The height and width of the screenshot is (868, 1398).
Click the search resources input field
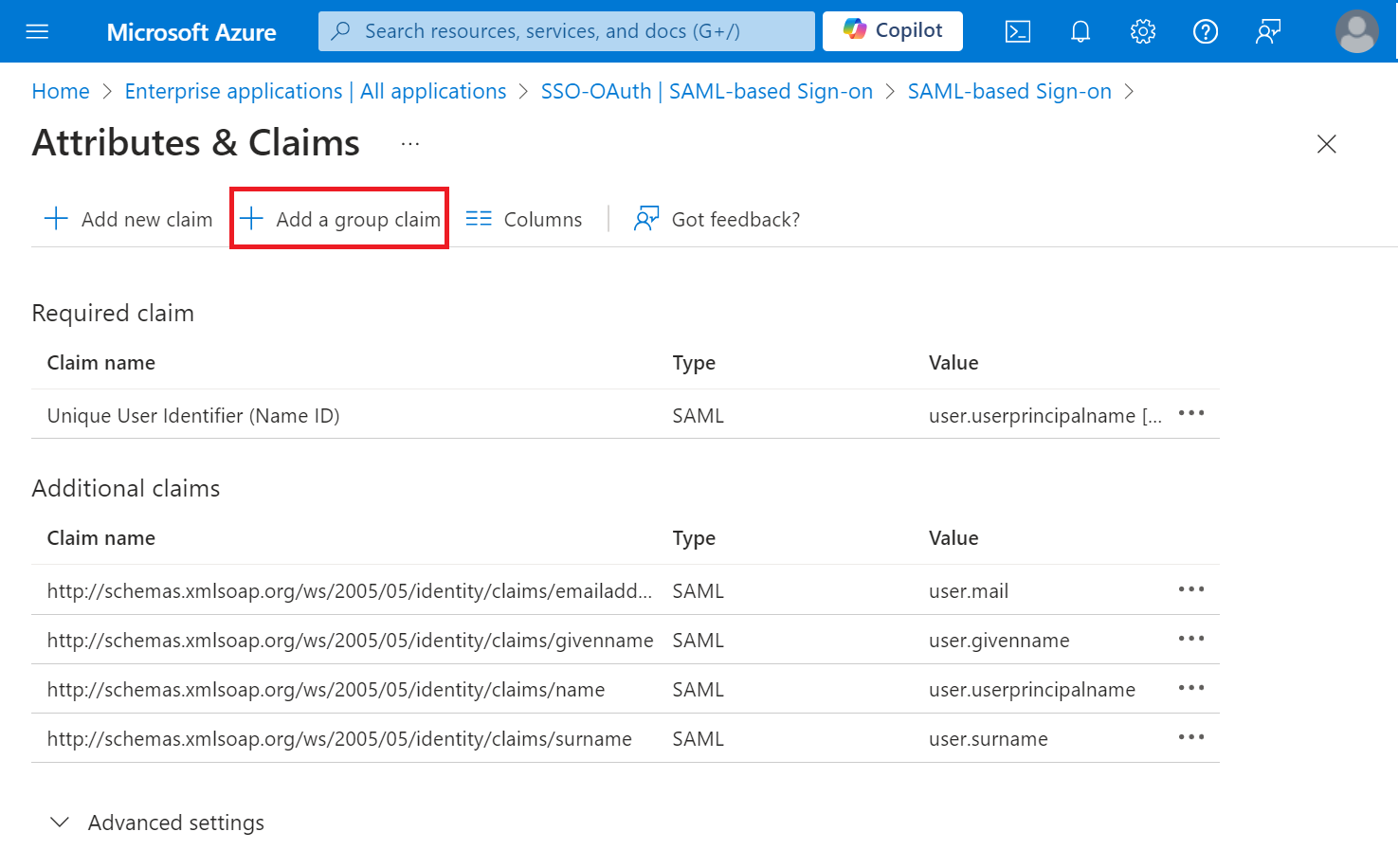pos(567,31)
